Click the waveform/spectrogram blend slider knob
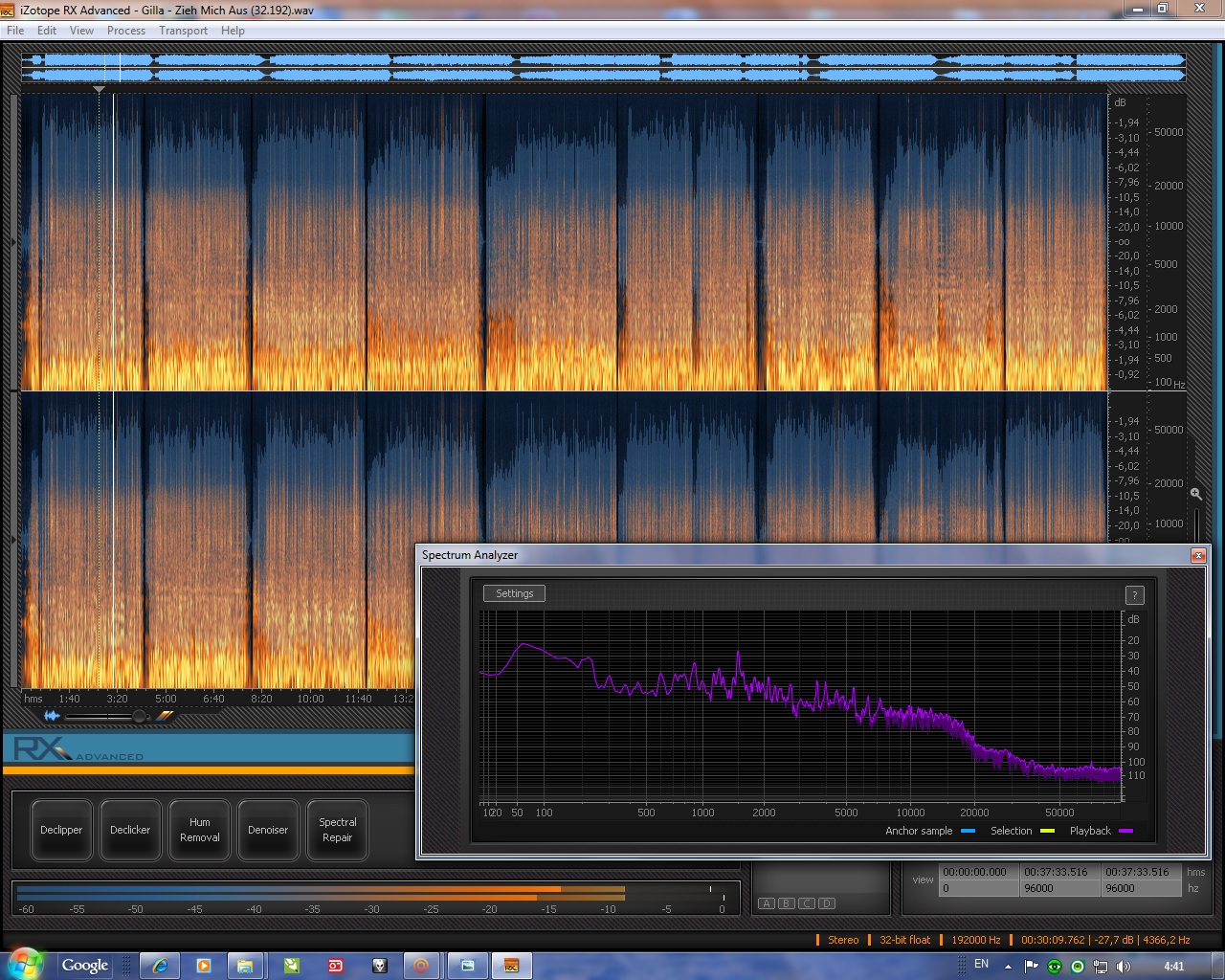 pos(140,716)
